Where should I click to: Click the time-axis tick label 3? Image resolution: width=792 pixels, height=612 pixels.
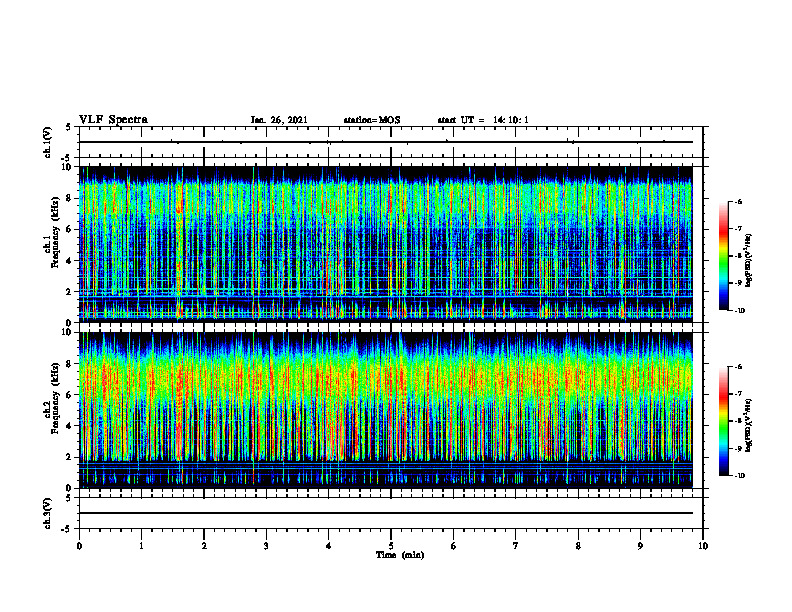coord(266,546)
